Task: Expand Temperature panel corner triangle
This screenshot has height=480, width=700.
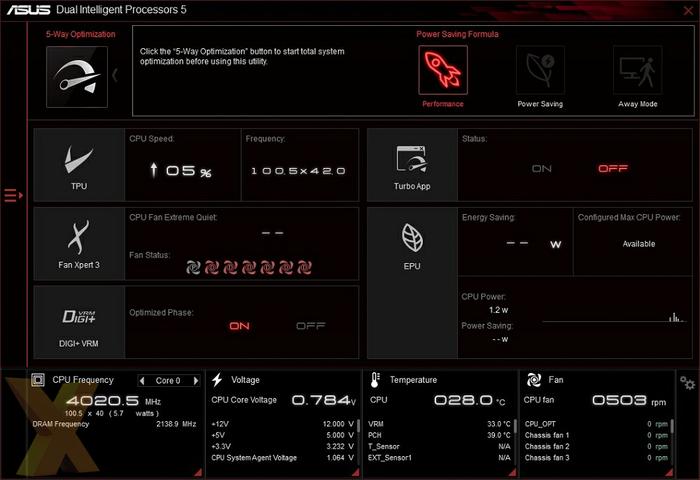Action: click(512, 472)
